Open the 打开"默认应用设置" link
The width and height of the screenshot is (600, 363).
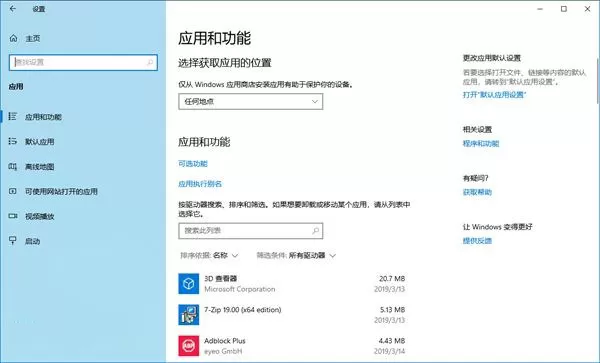point(494,94)
